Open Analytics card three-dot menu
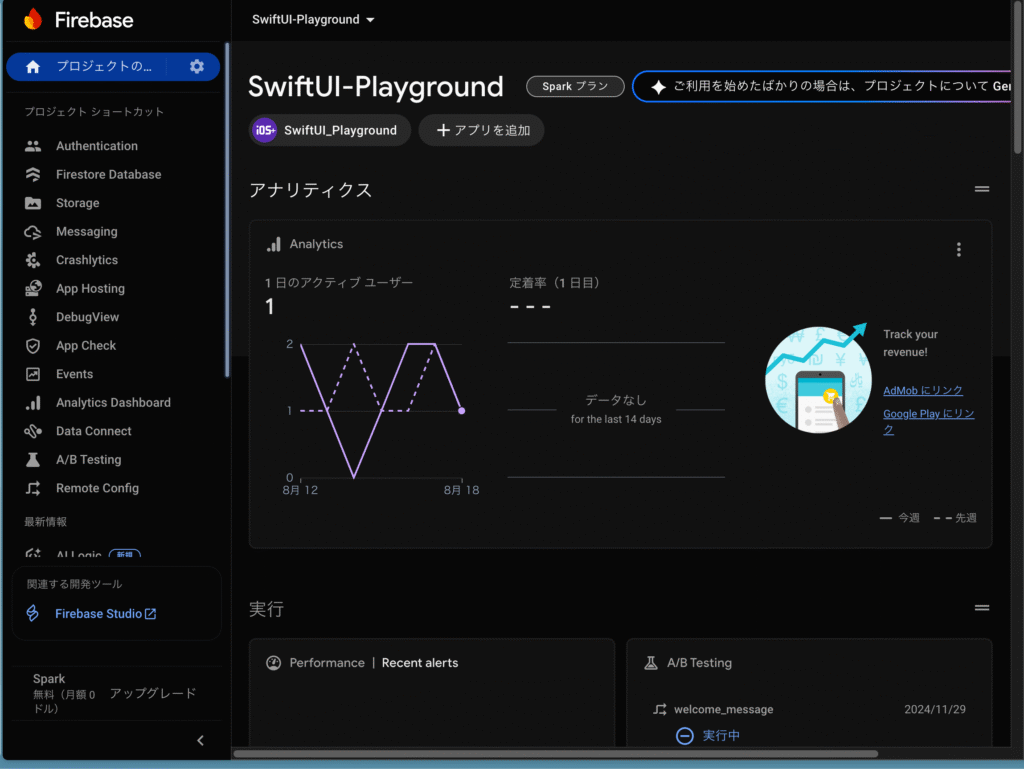1024x769 pixels. tap(959, 249)
